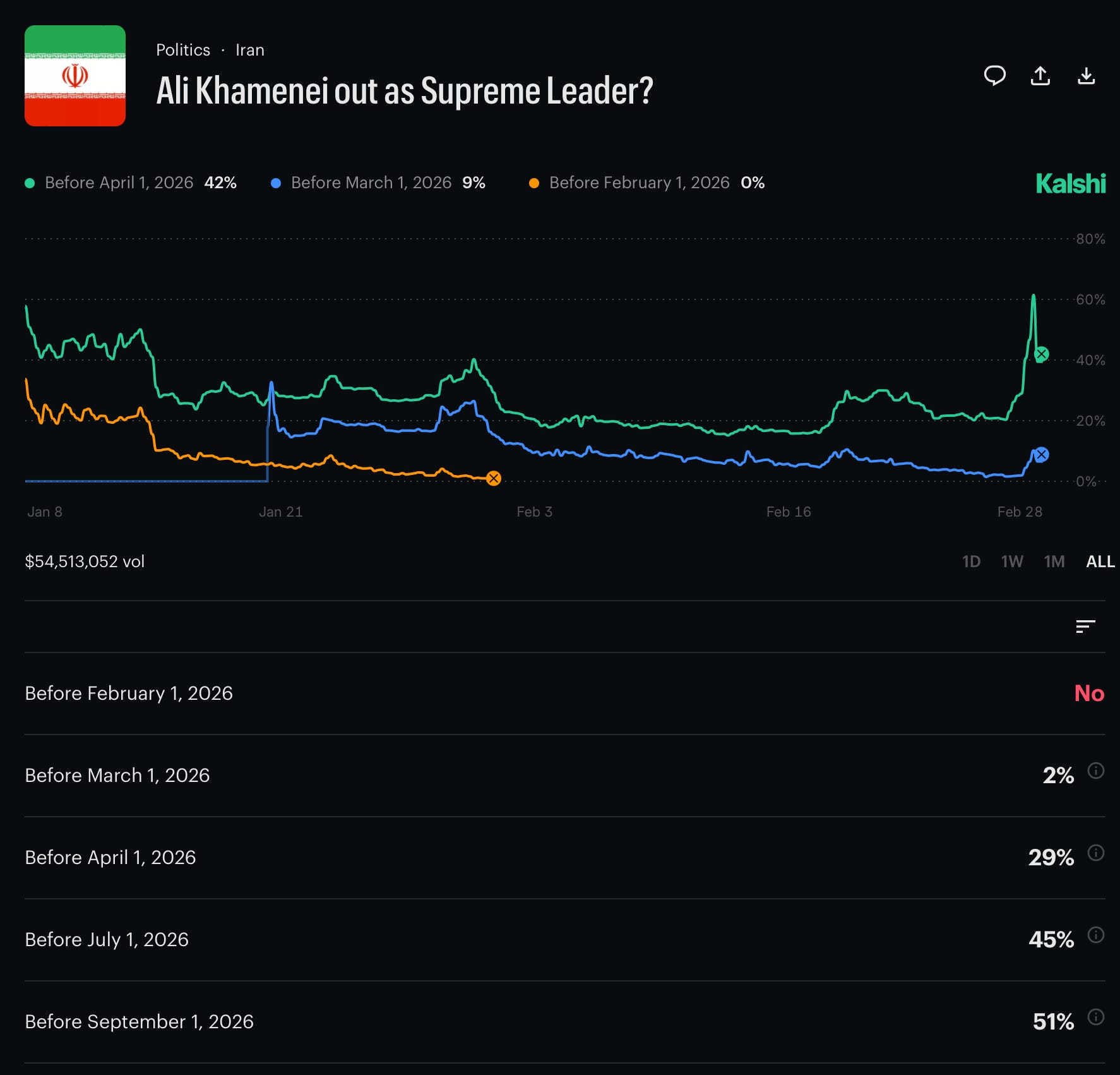This screenshot has height=1075, width=1120.
Task: Click info icon beside 45% July market
Action: (1096, 935)
